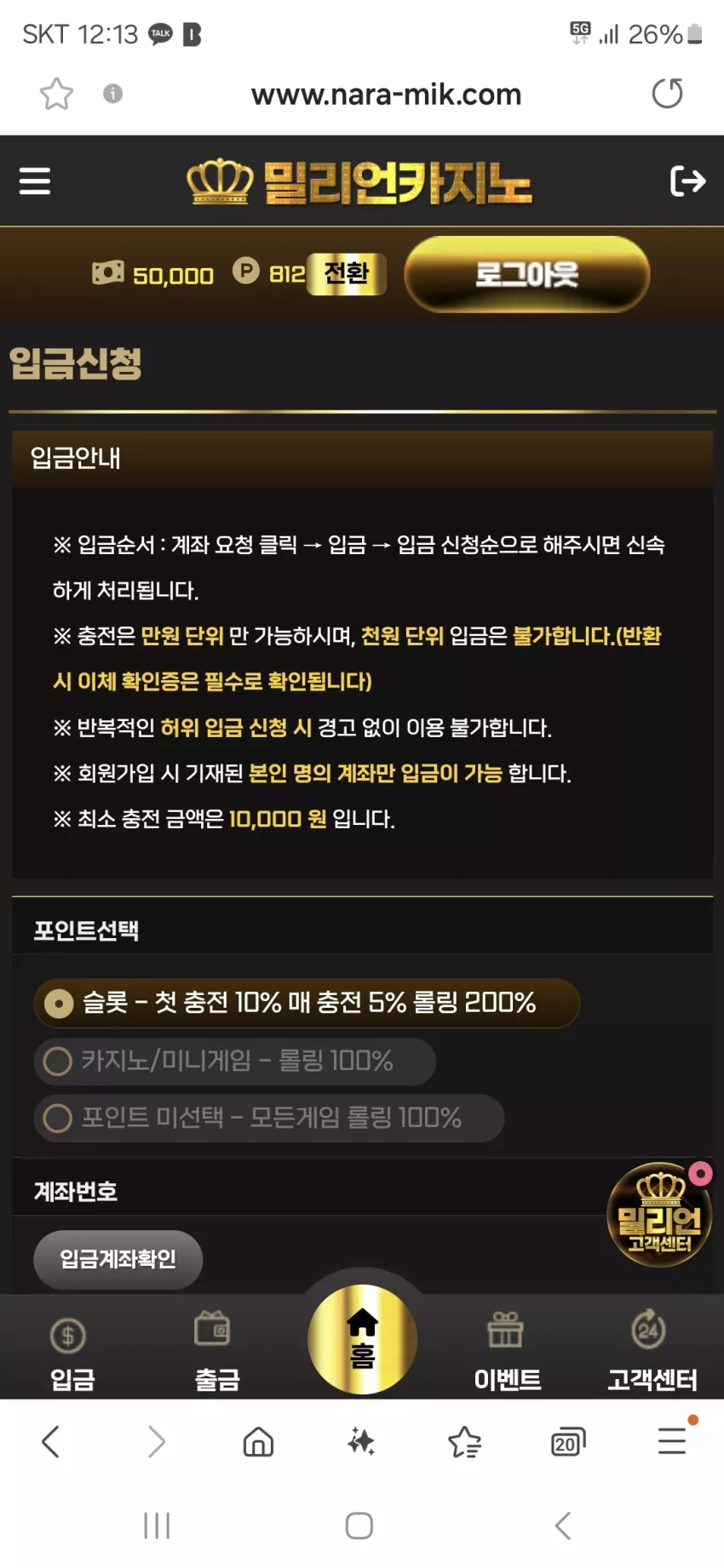
Task: Click the 전환 point conversion button
Action: click(x=347, y=274)
